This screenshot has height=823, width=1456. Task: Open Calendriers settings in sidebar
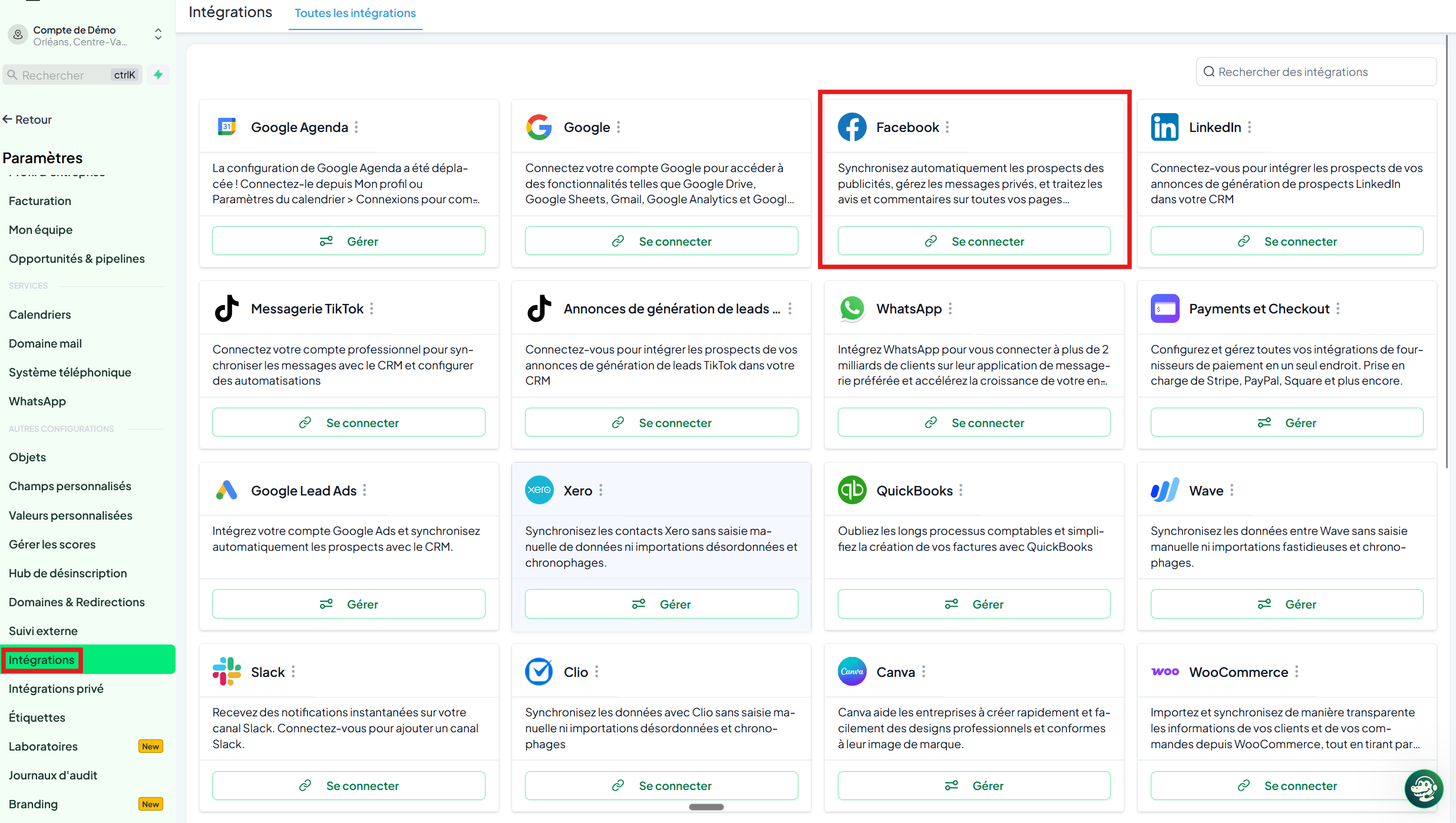(x=40, y=315)
